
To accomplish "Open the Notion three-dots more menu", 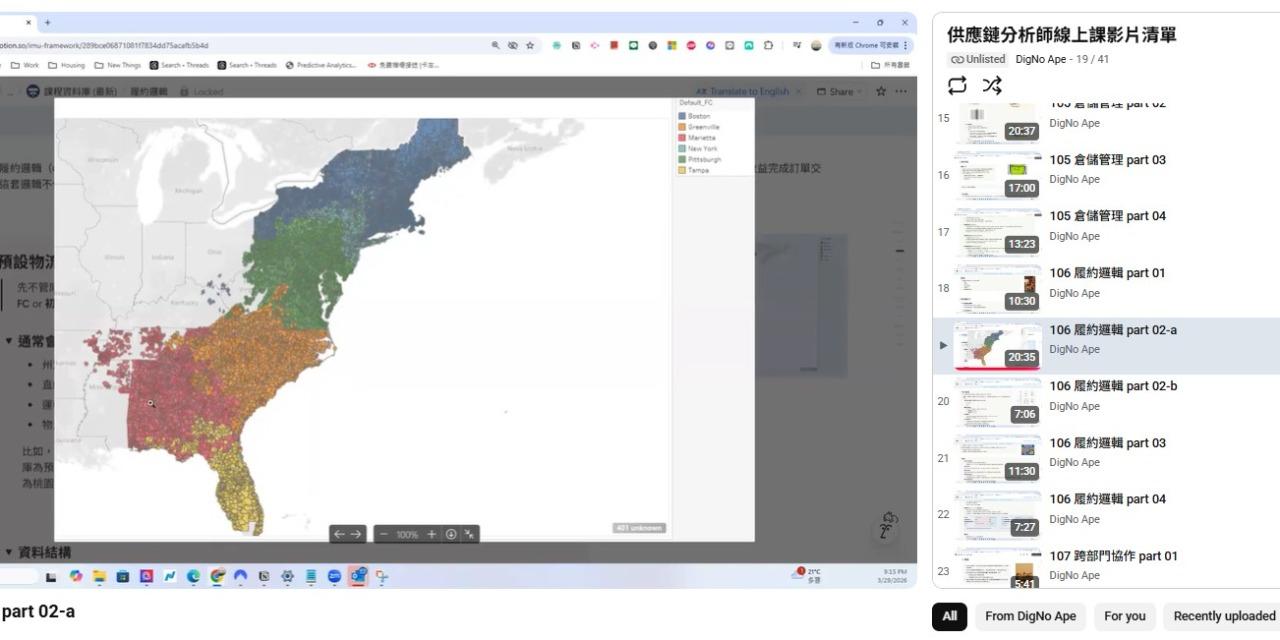I will point(902,91).
